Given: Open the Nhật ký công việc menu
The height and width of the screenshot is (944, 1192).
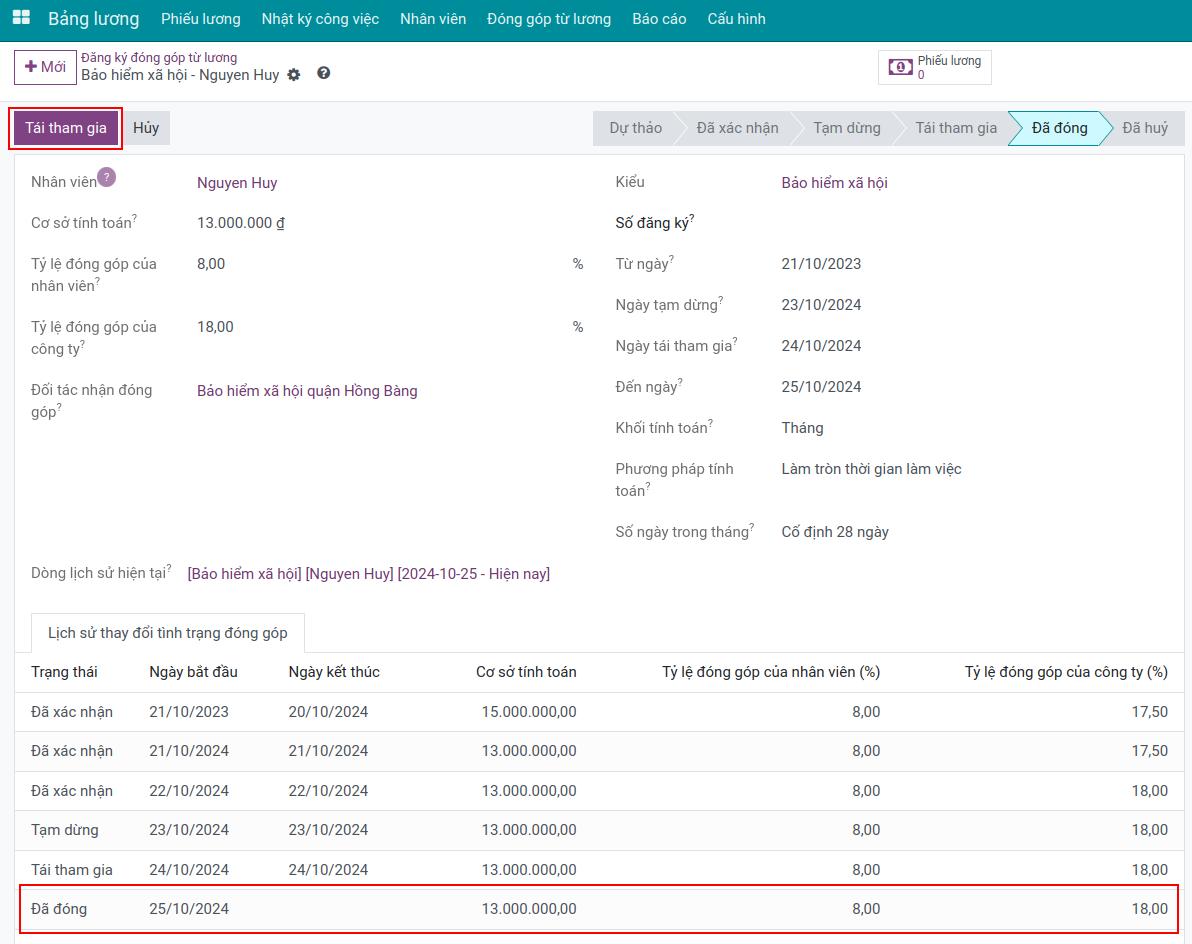Looking at the screenshot, I should coord(320,19).
